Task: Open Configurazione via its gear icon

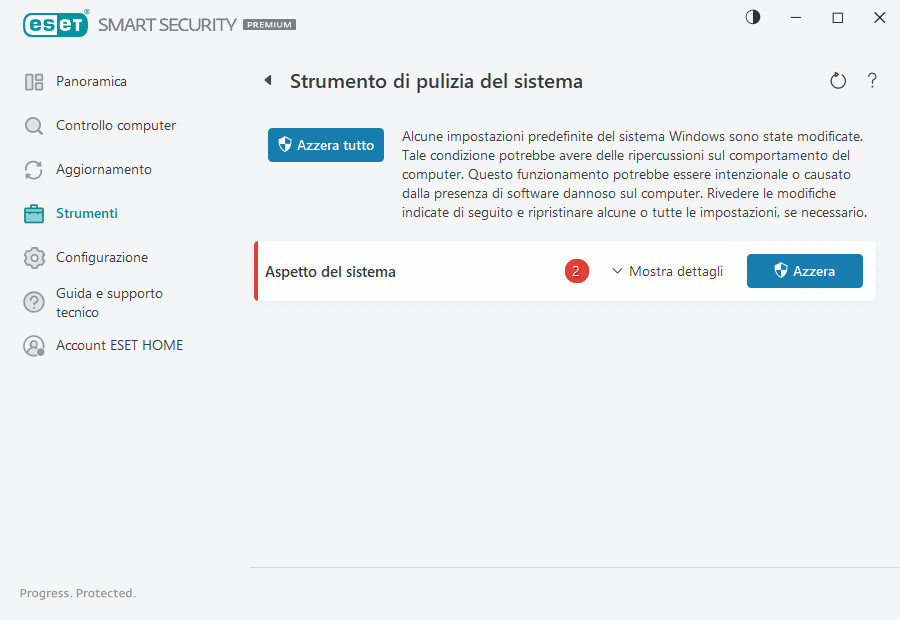Action: (35, 257)
